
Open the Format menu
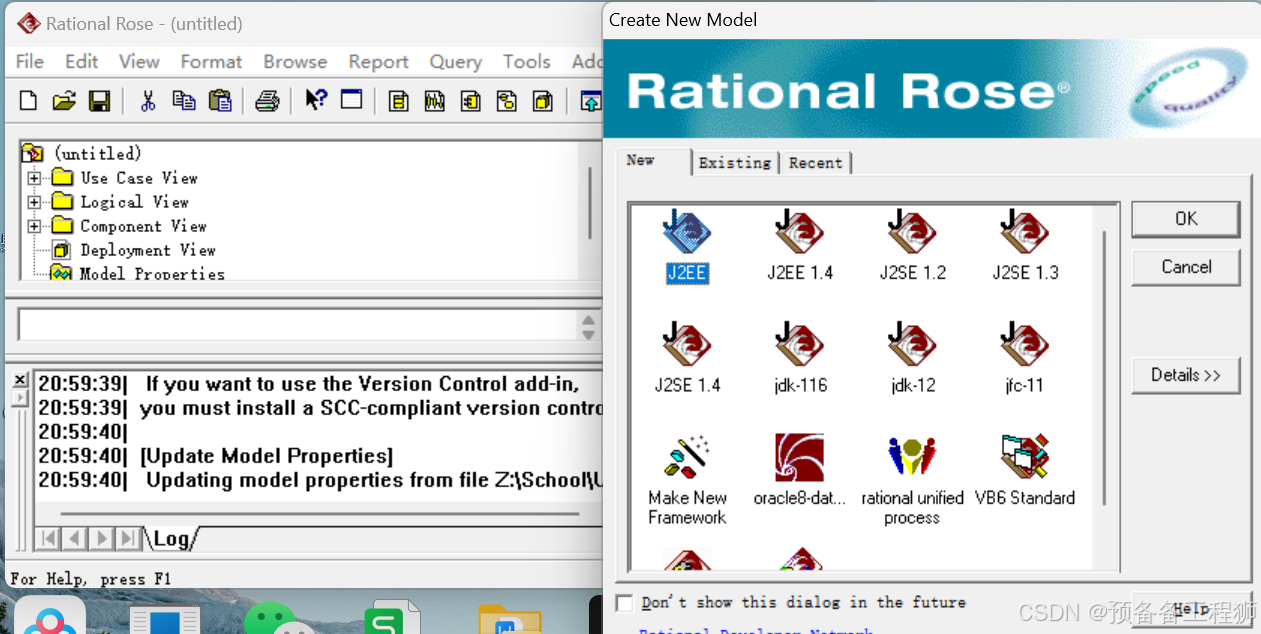pyautogui.click(x=211, y=61)
